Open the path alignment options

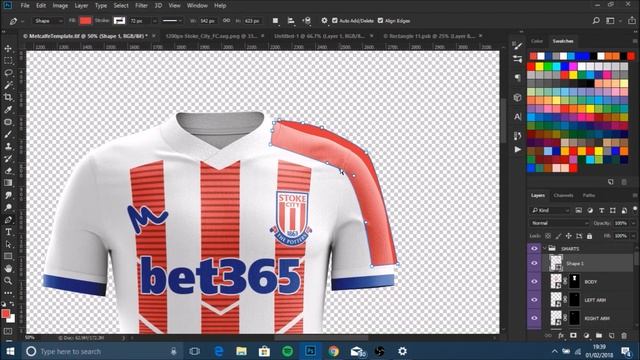click(x=291, y=20)
